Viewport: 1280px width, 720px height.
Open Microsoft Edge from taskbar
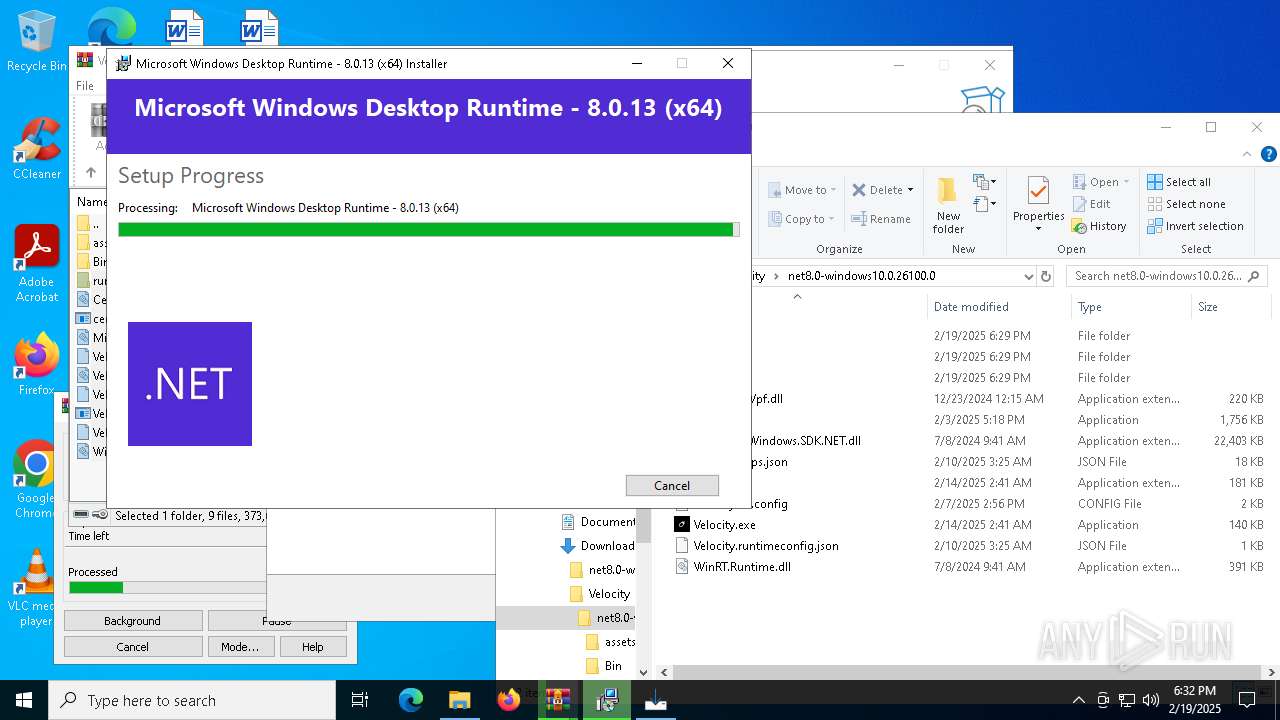(x=411, y=700)
